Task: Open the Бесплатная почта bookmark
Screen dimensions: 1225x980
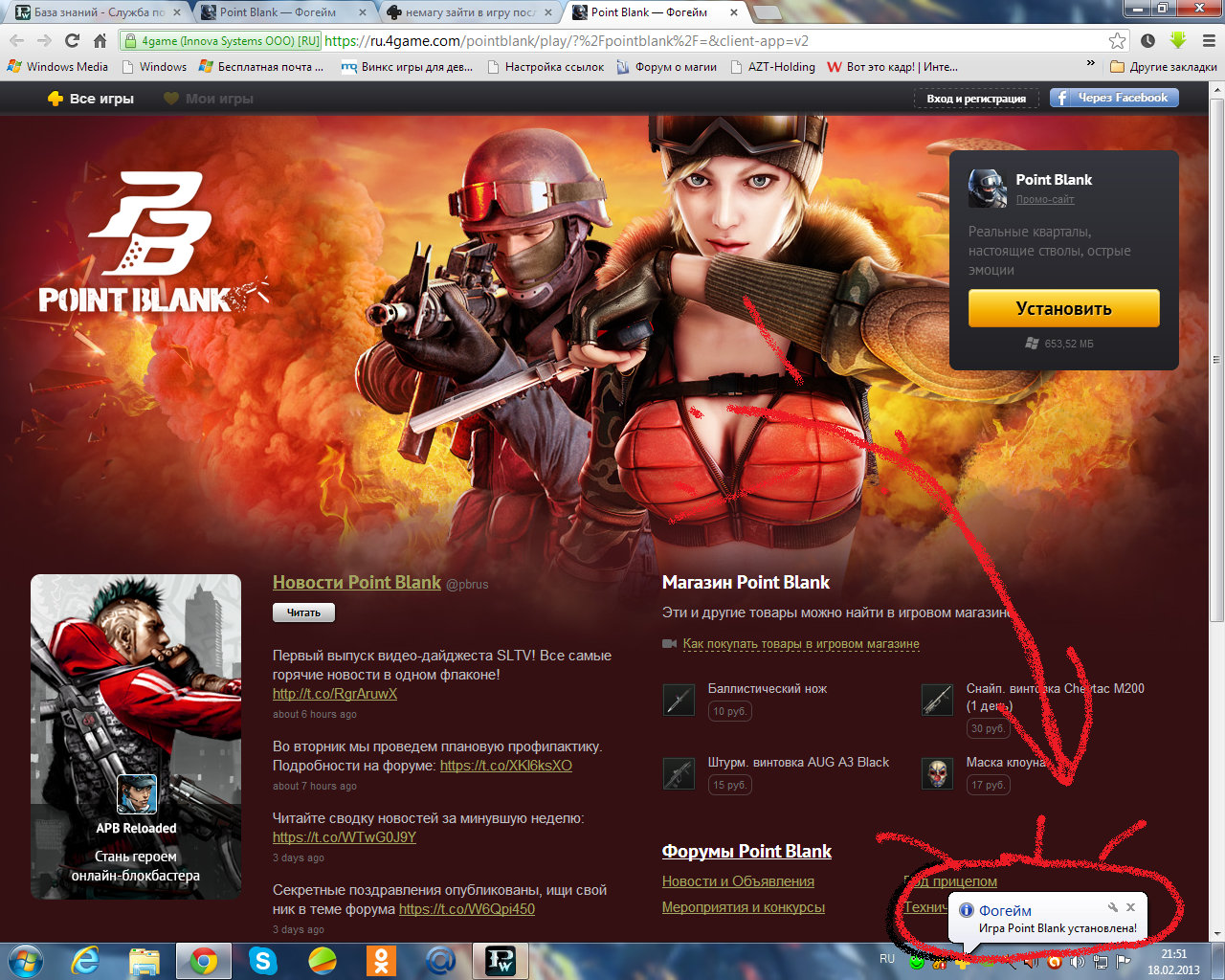Action: click(261, 67)
